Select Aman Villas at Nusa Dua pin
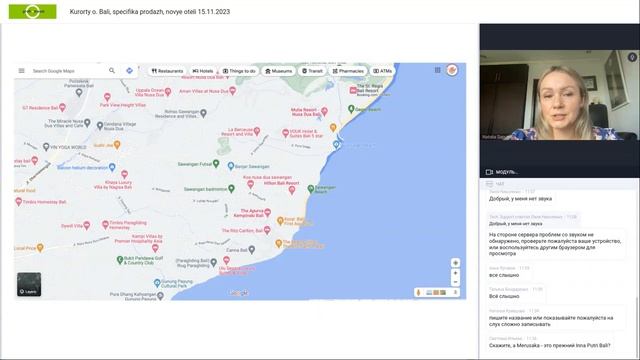The height and width of the screenshot is (360, 640). (232, 91)
